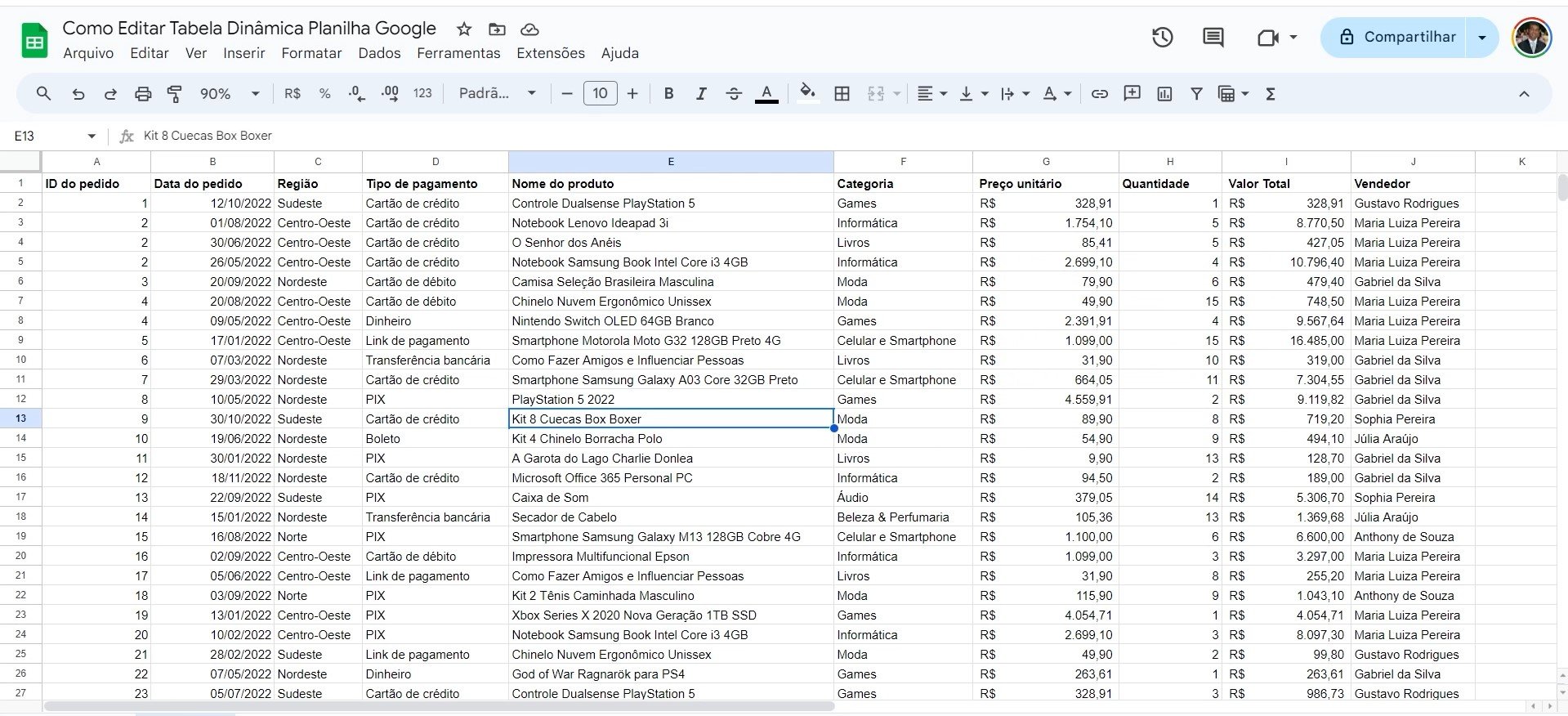Screen dimensions: 1568x716
Task: Open the Google account avatar
Action: [x=1531, y=38]
